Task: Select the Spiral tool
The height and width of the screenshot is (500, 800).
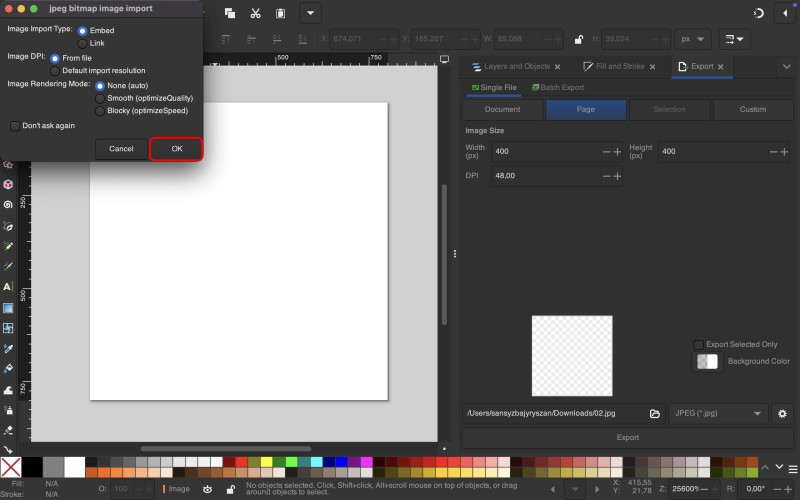Action: coord(8,205)
